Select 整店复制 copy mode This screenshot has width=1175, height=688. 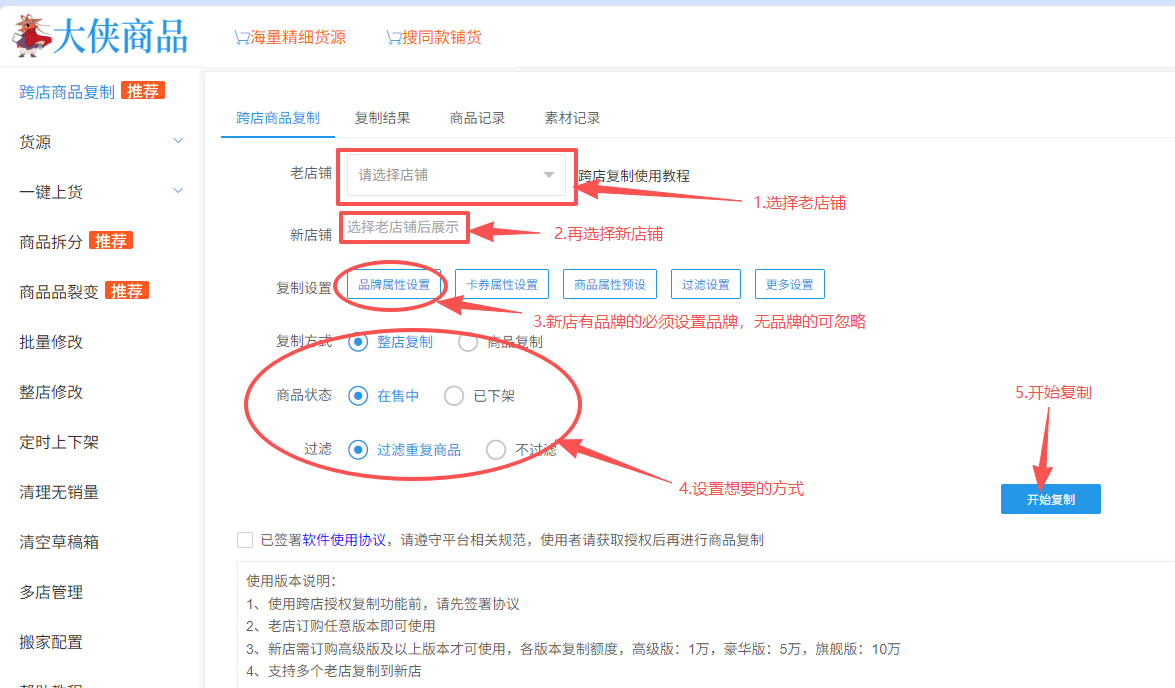[x=358, y=342]
